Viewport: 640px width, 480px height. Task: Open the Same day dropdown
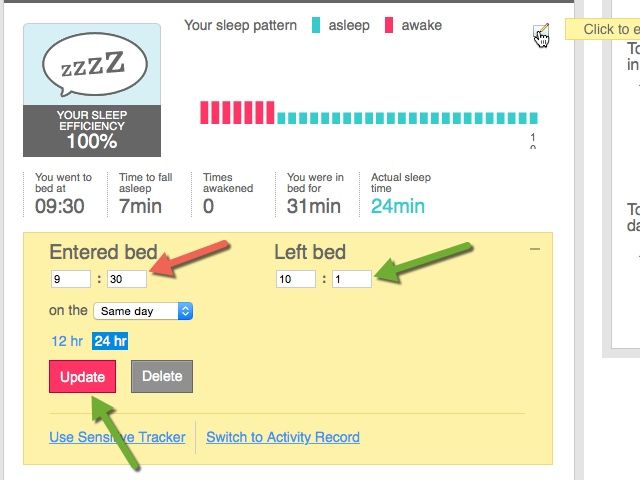(x=143, y=311)
